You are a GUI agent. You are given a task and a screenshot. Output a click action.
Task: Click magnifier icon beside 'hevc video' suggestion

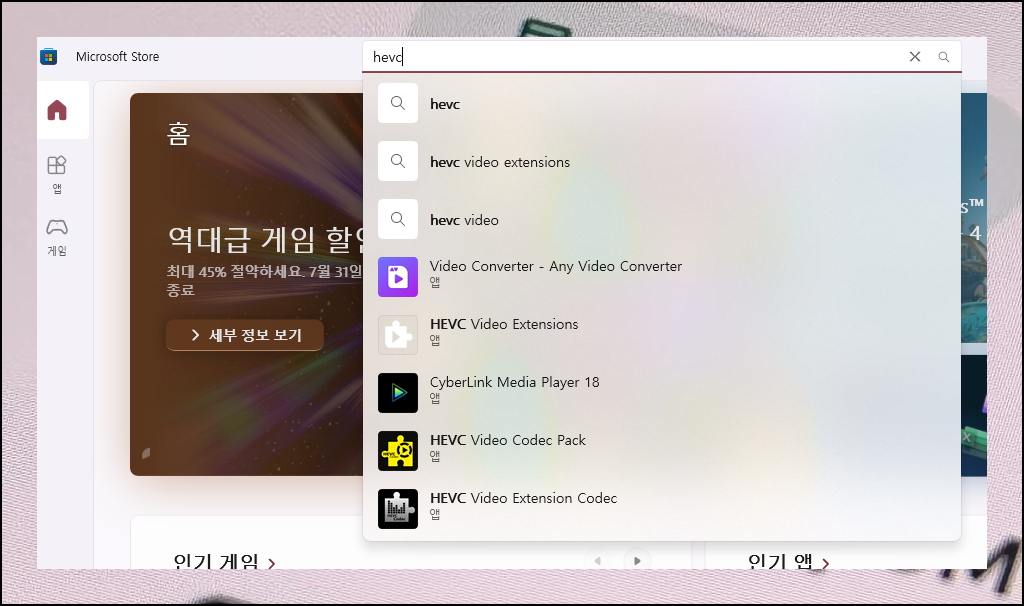click(398, 219)
